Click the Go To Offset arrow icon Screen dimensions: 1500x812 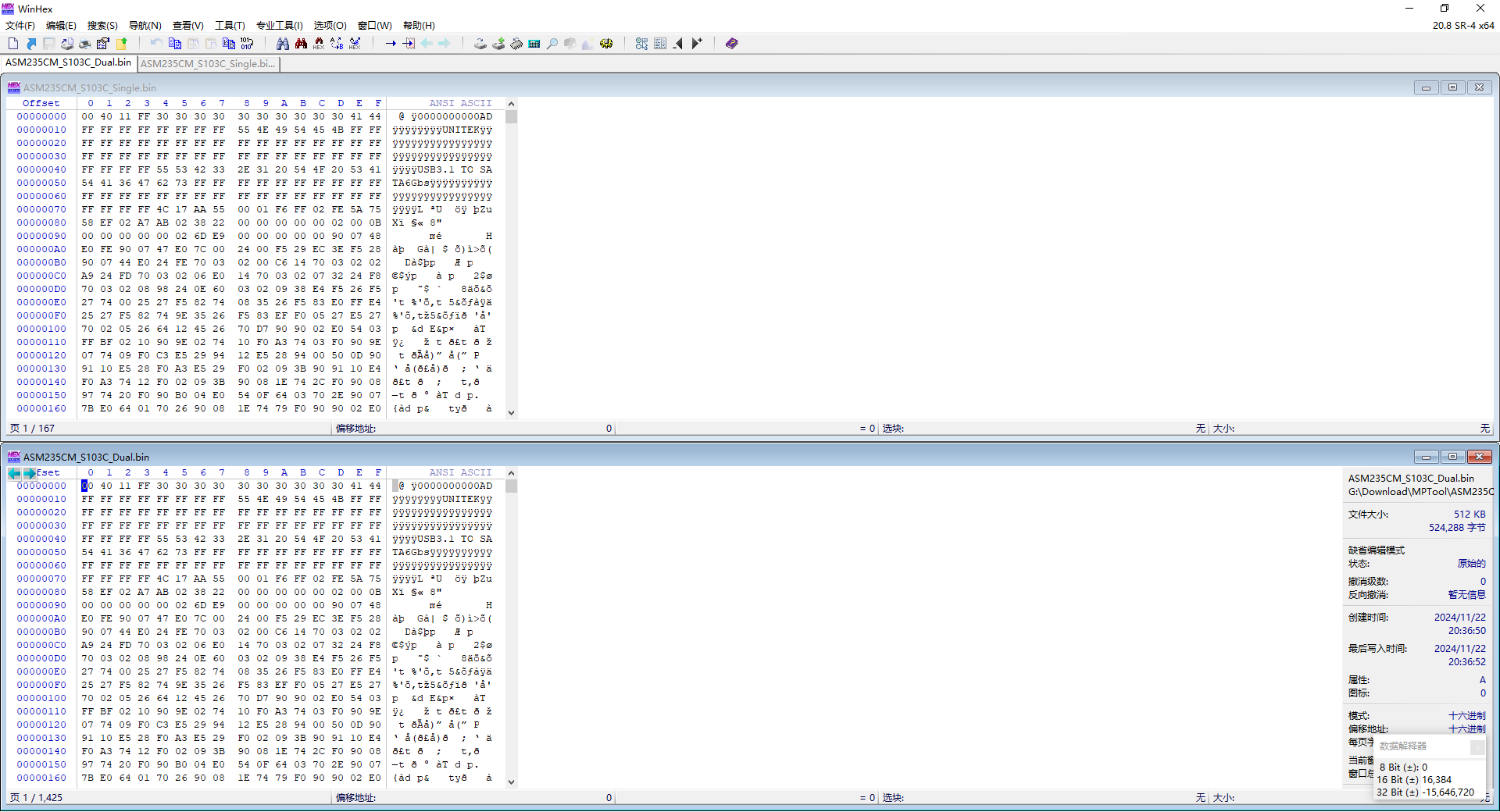point(391,44)
